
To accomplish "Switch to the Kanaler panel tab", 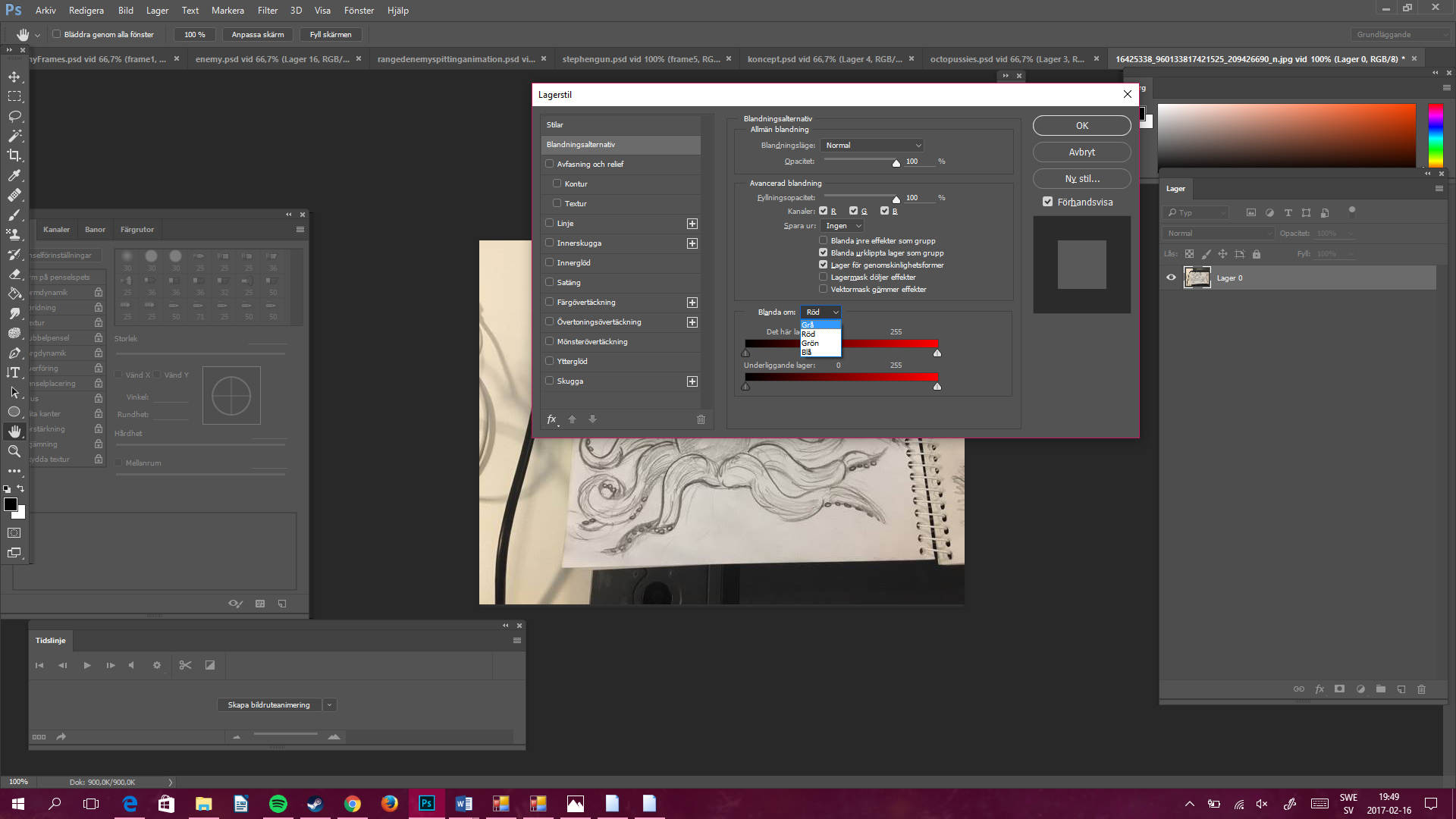I will pyautogui.click(x=56, y=229).
